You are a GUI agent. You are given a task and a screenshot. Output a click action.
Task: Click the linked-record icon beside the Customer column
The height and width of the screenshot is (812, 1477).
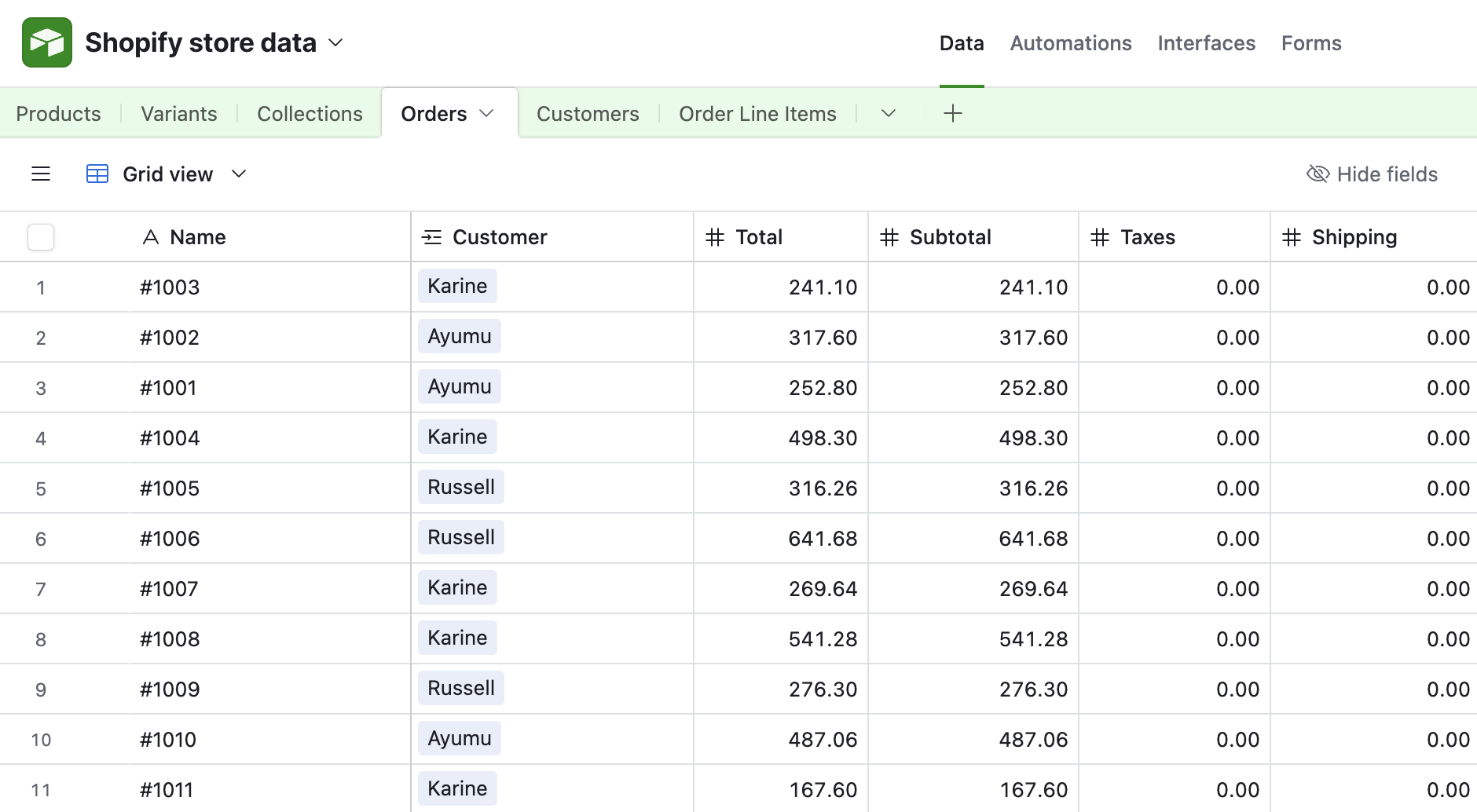click(x=432, y=237)
